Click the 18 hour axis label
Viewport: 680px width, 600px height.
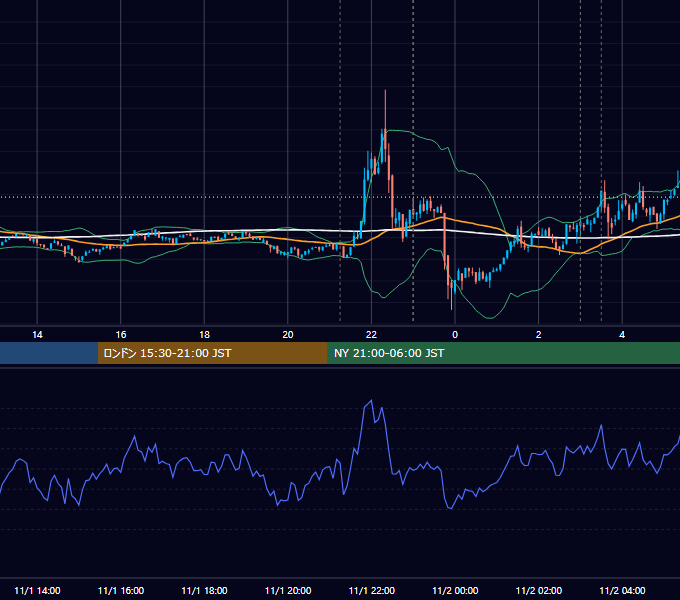pos(204,335)
